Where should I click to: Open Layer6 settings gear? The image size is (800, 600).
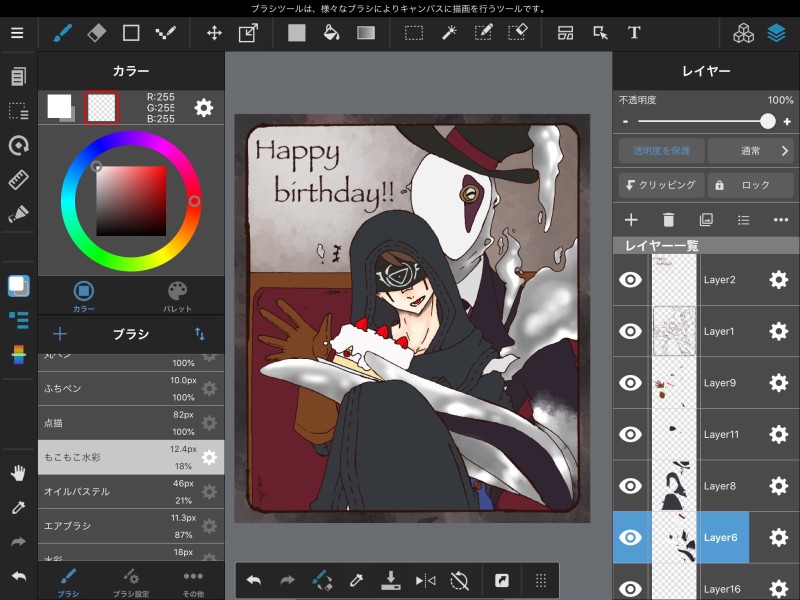click(779, 537)
